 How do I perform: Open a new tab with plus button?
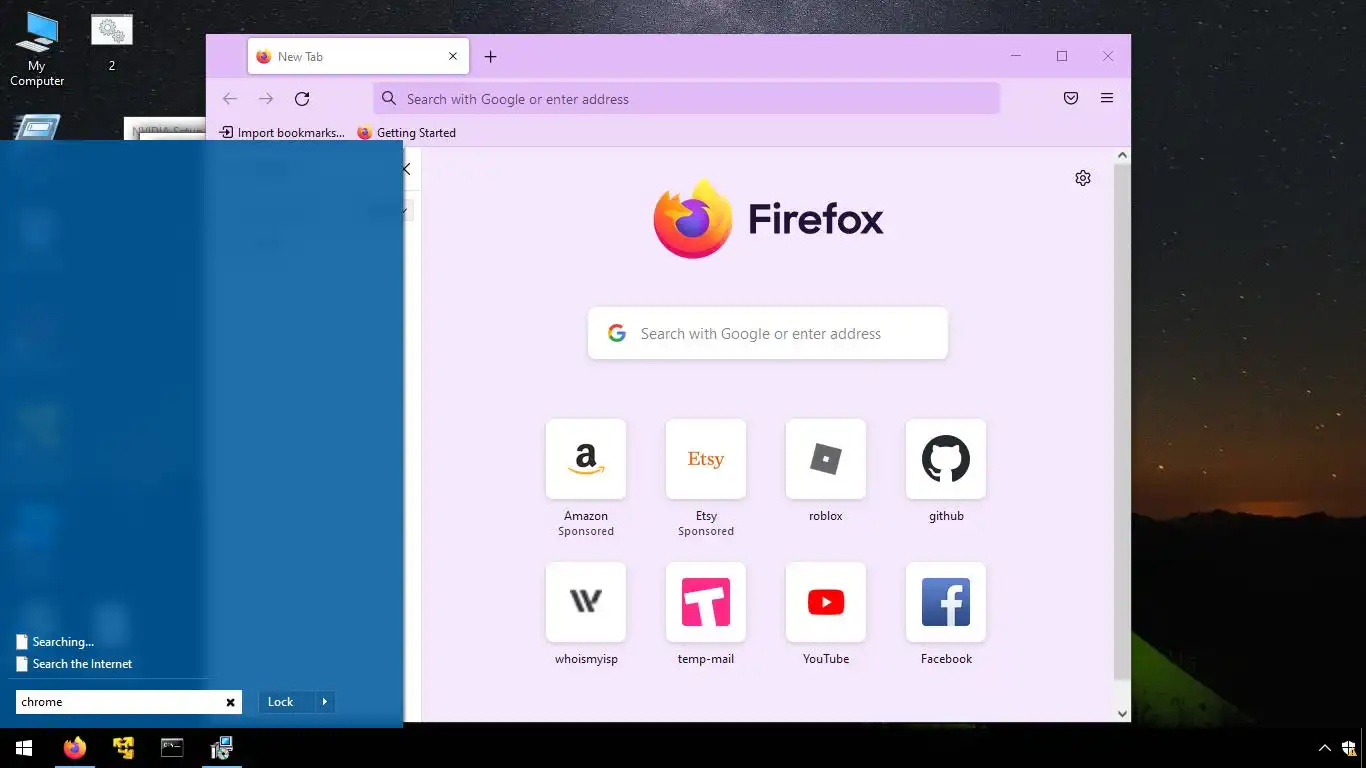[490, 57]
